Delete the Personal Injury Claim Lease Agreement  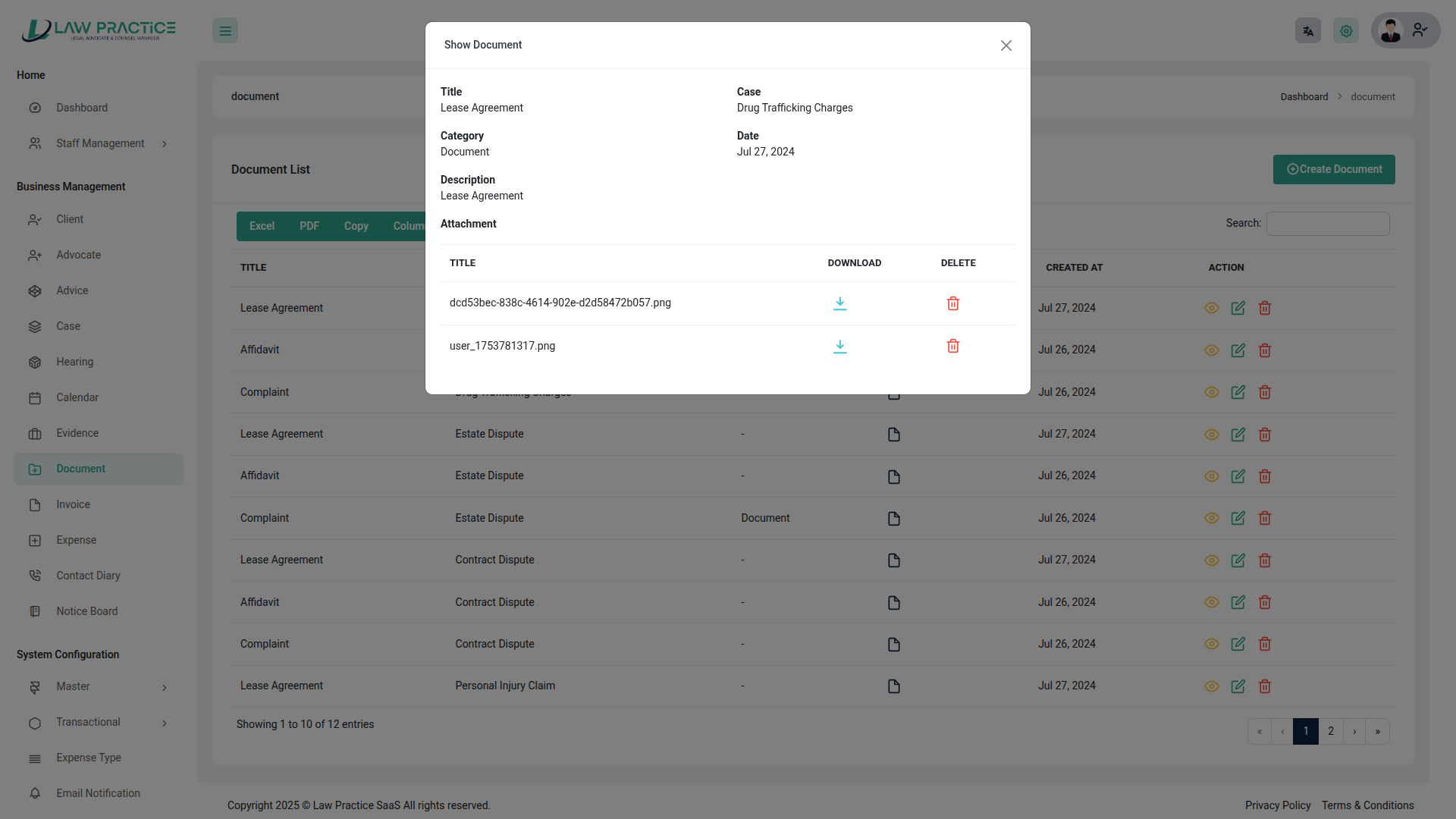(x=1264, y=686)
